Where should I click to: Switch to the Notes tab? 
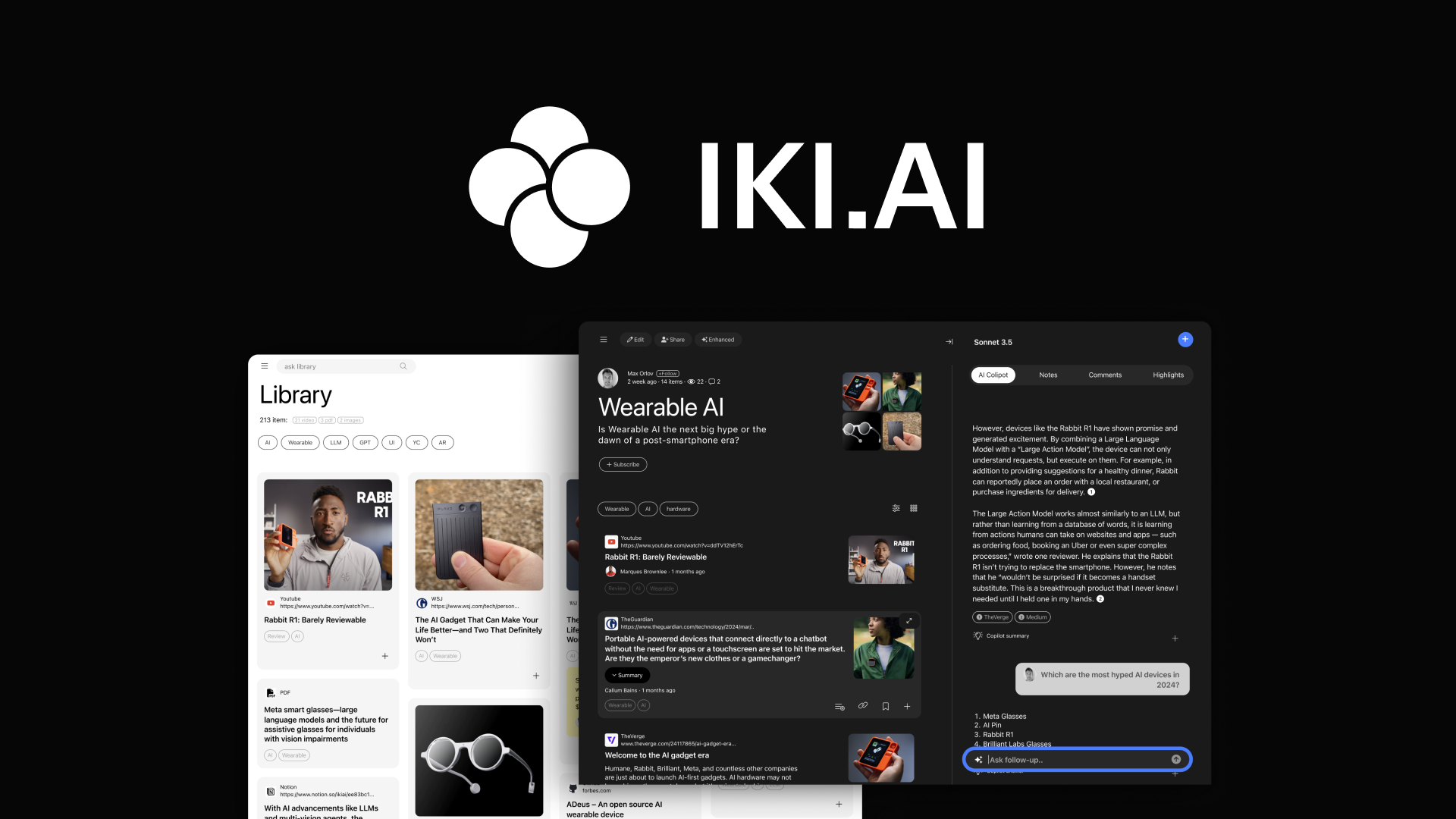tap(1049, 374)
